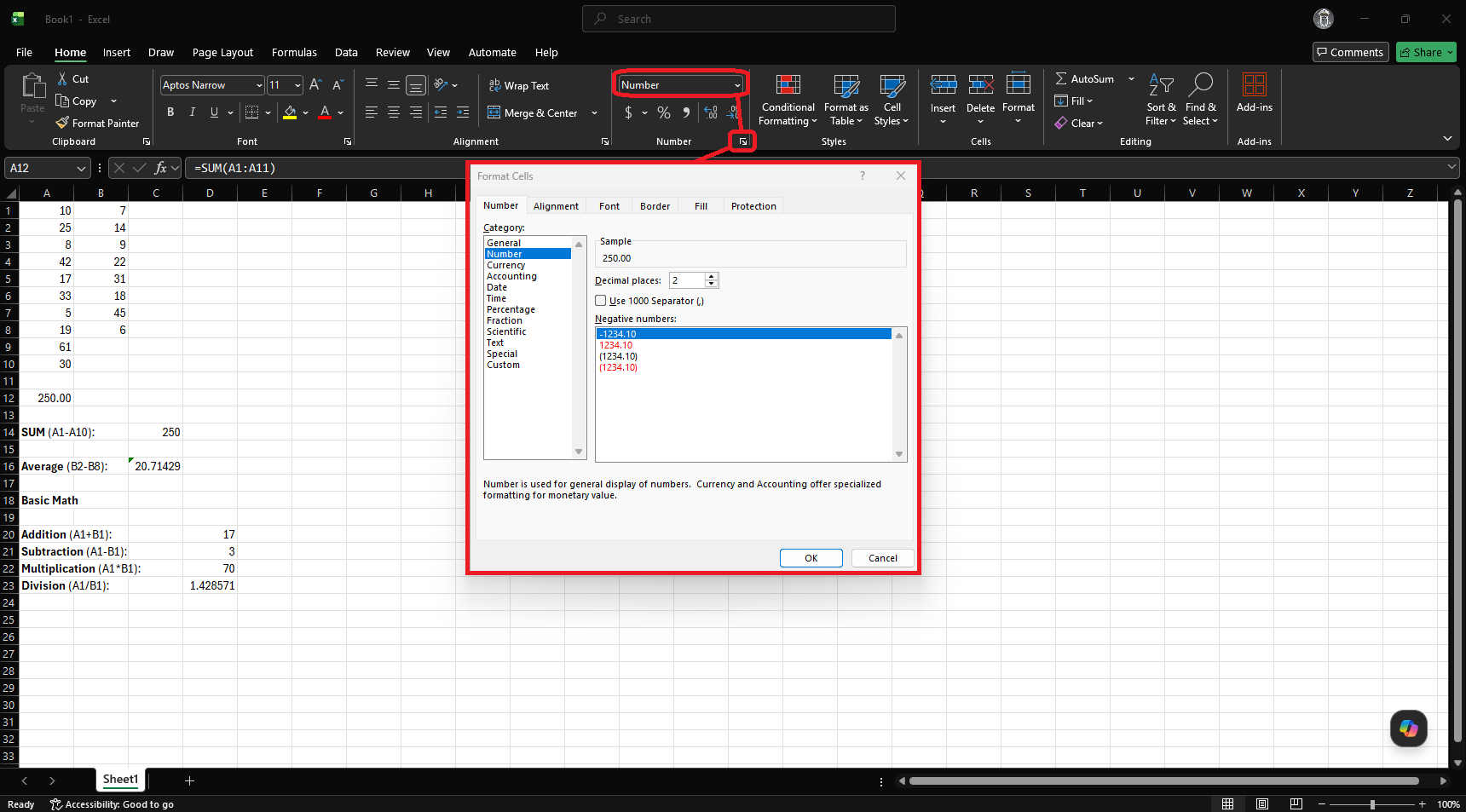Open the File menu

24,52
